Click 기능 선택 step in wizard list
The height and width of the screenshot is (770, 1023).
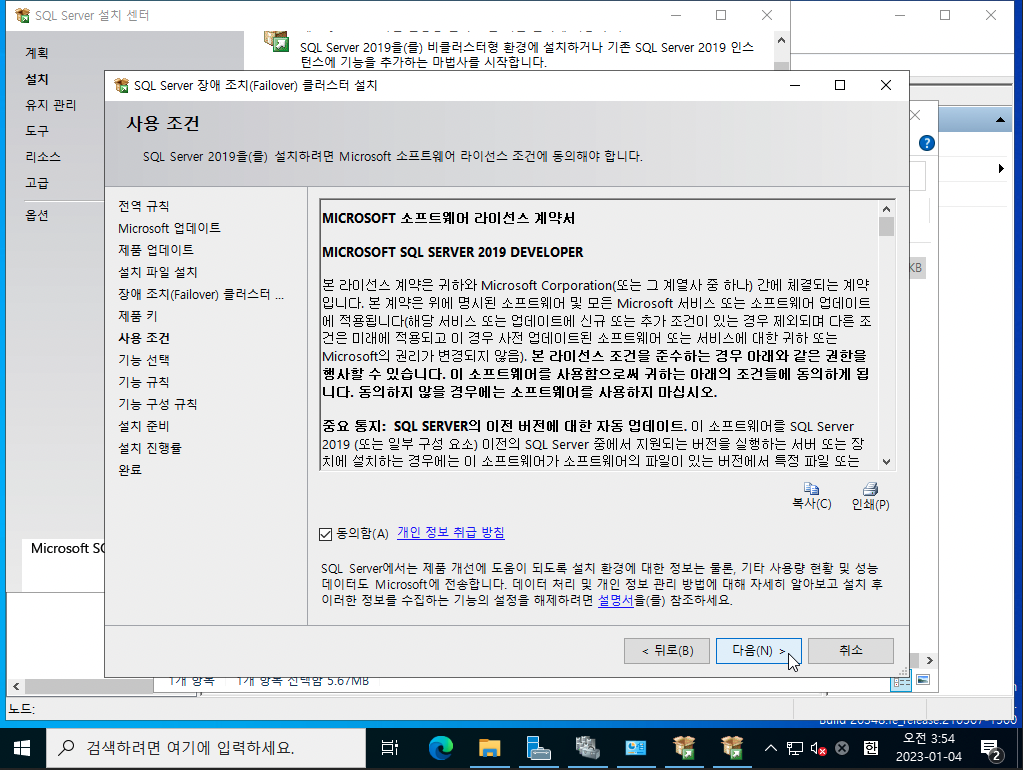144,360
